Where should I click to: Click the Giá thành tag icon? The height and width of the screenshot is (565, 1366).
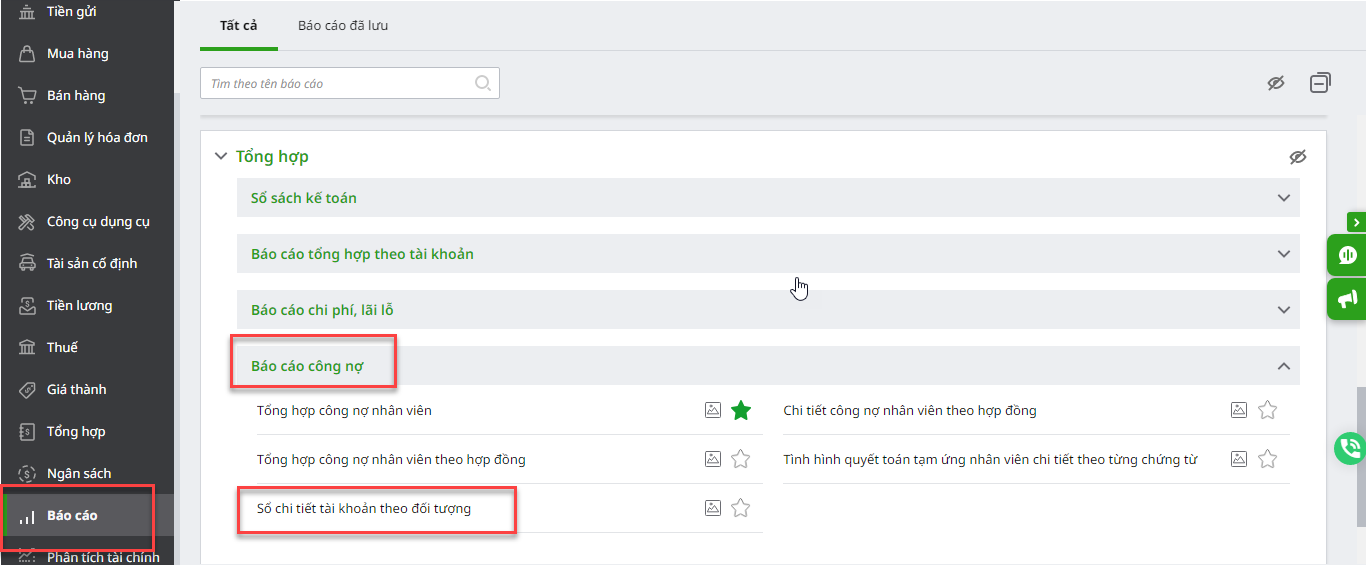click(27, 390)
